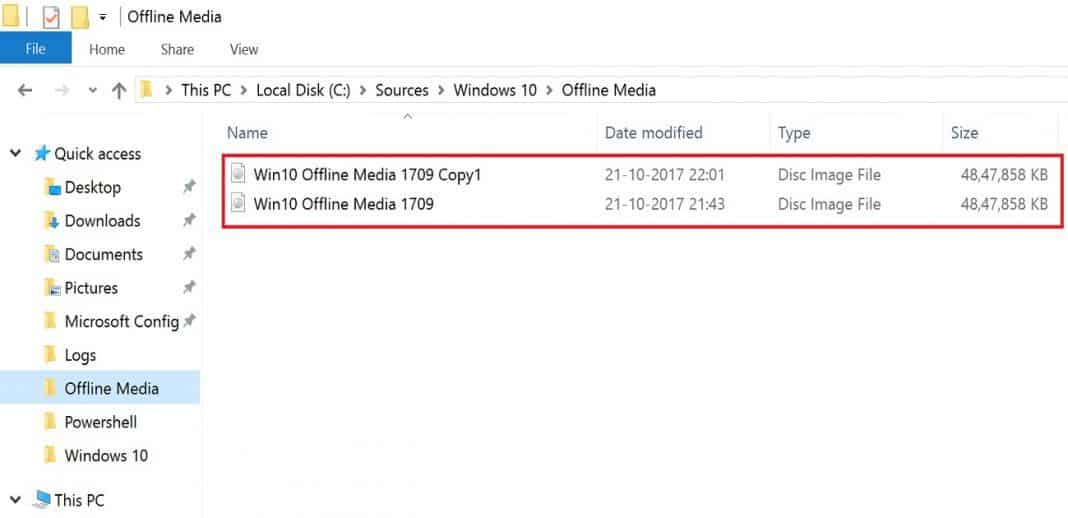This screenshot has height=518, width=1068.
Task: Click the Downloads folder icon in sidebar
Action: 52,221
